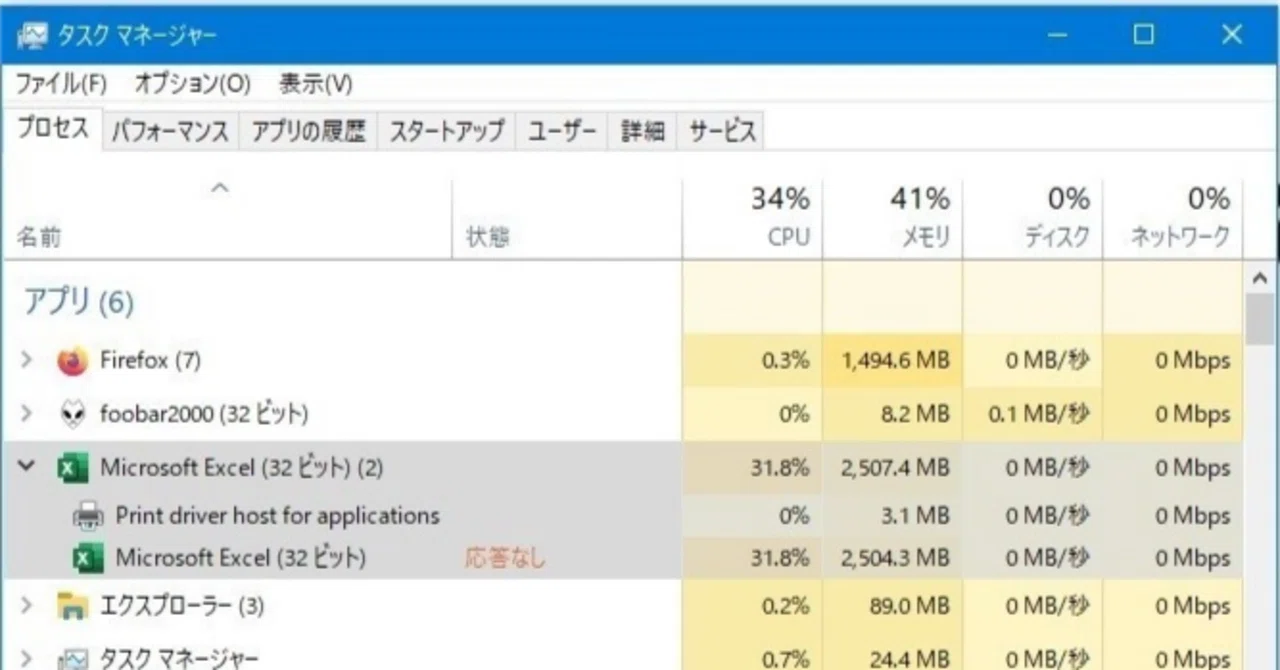This screenshot has height=670, width=1280.
Task: Switch to the サービス tab
Action: coord(722,131)
